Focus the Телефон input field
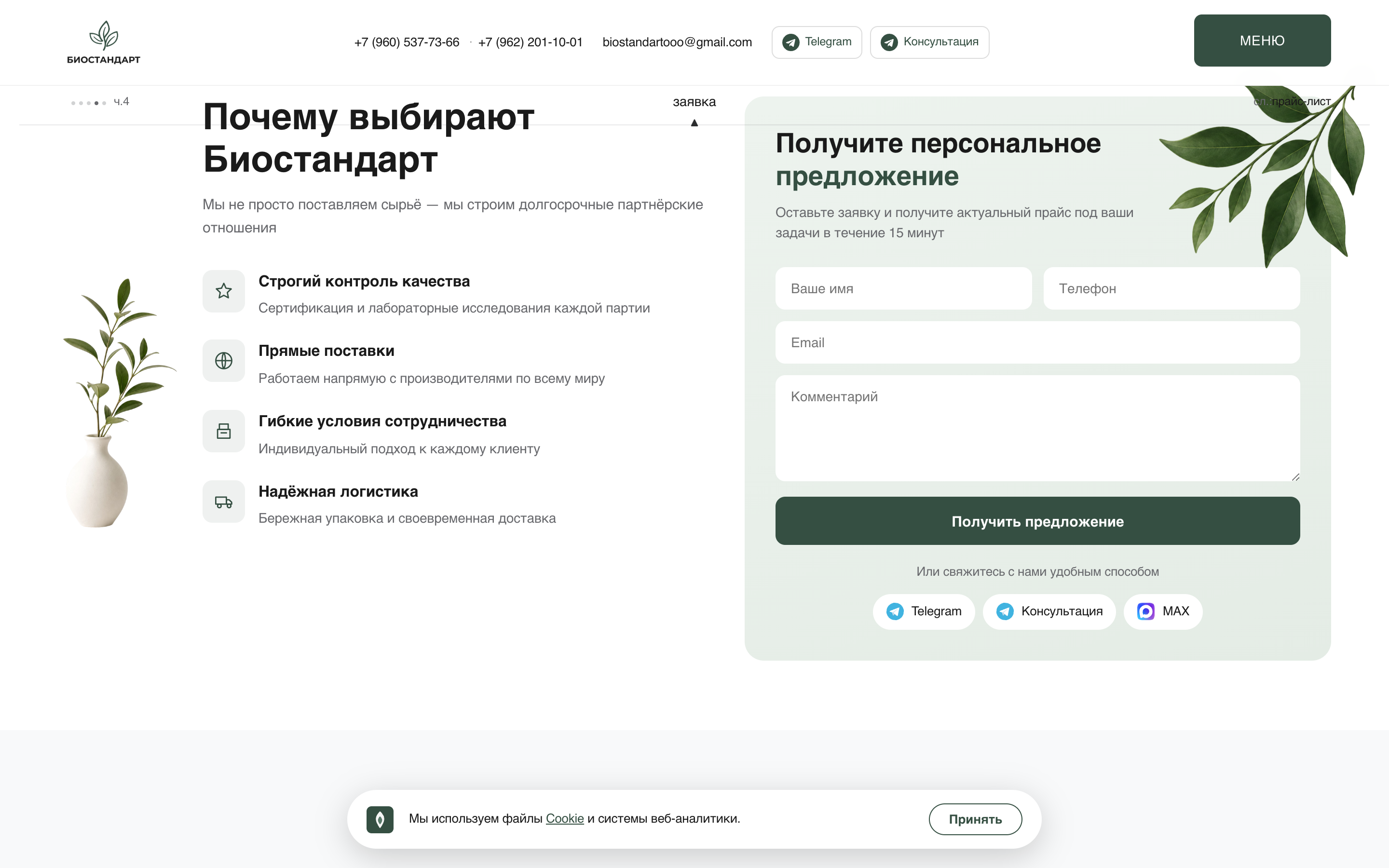This screenshot has width=1389, height=868. tap(1171, 289)
